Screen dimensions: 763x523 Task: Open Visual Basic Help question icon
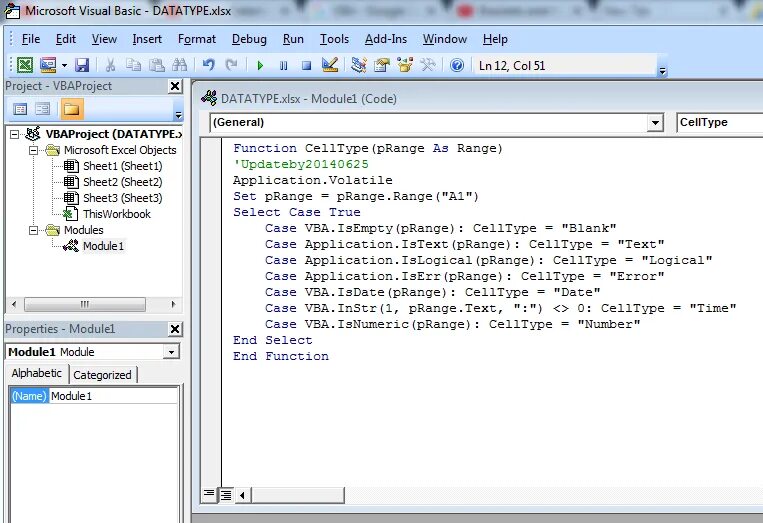click(x=457, y=65)
